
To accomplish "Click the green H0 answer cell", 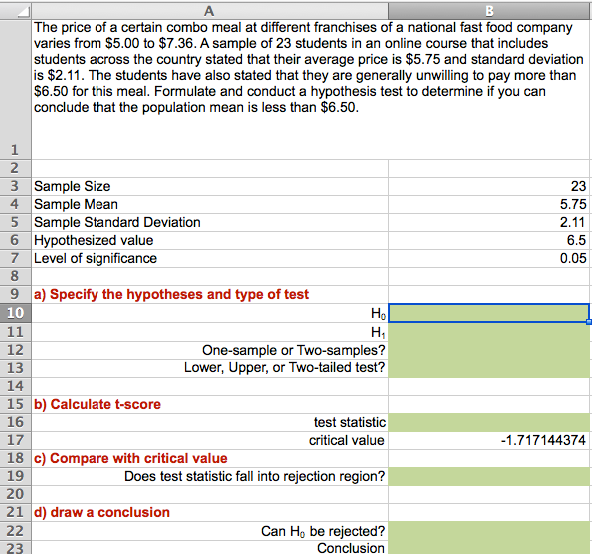I will tap(489, 313).
